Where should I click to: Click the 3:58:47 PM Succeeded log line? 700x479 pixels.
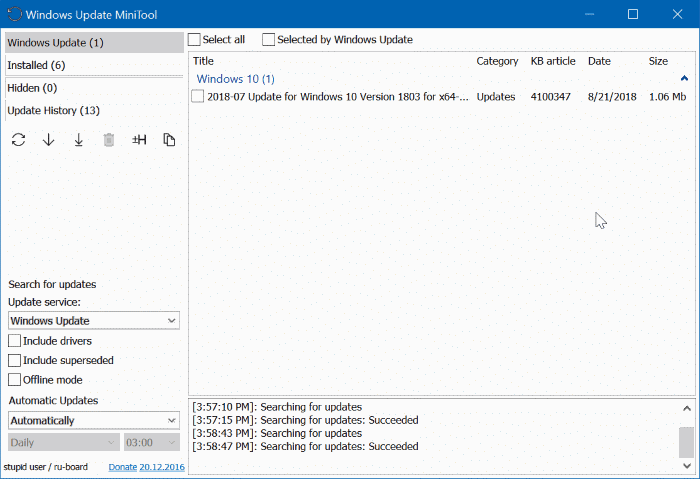305,446
